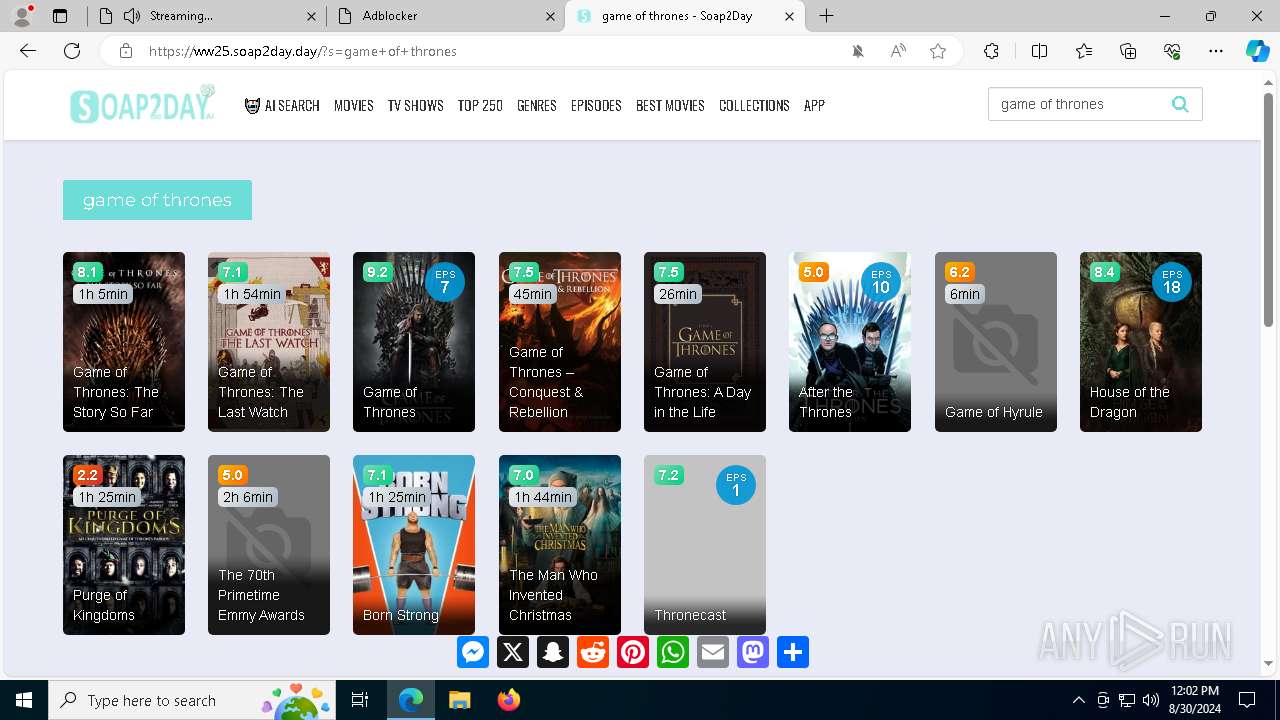Open Microsoft Edge from taskbar
Screen dimensions: 1280x720
click(x=411, y=700)
